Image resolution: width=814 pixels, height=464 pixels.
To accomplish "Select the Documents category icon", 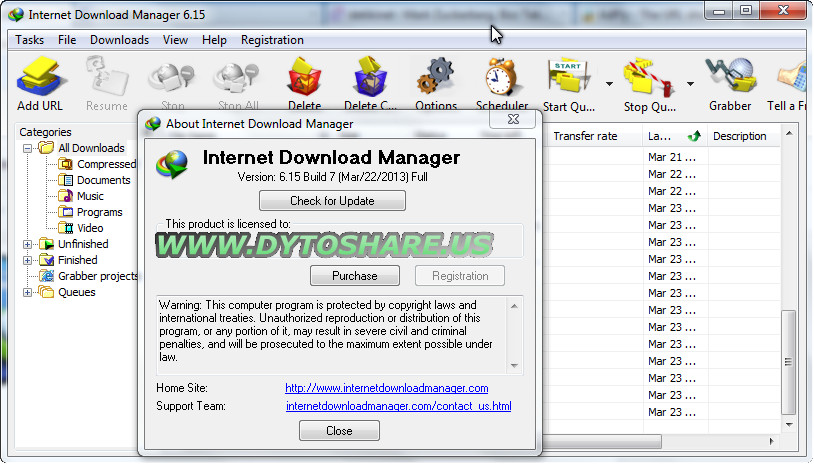I will coord(65,180).
